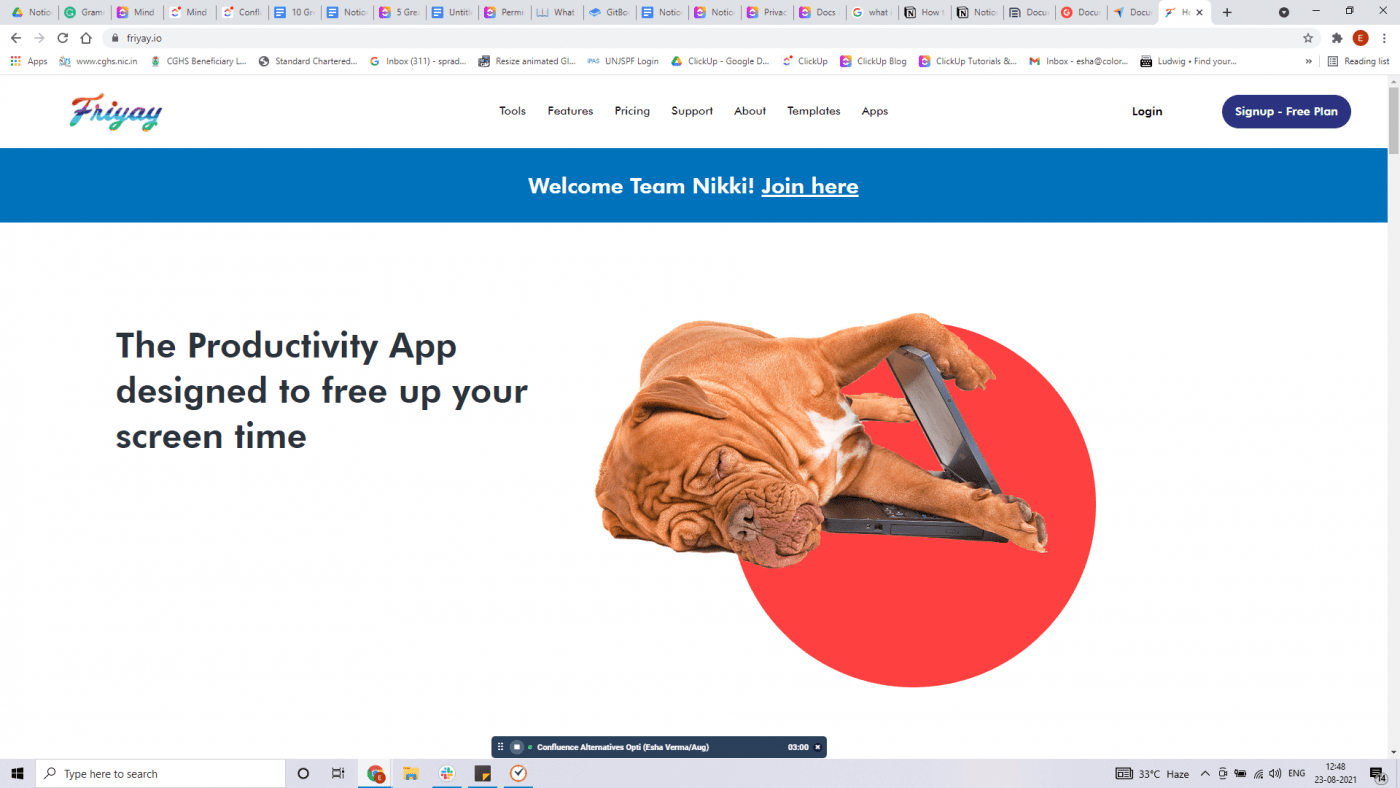Switch to the GitBo tab
This screenshot has width=1400, height=788.
click(609, 13)
